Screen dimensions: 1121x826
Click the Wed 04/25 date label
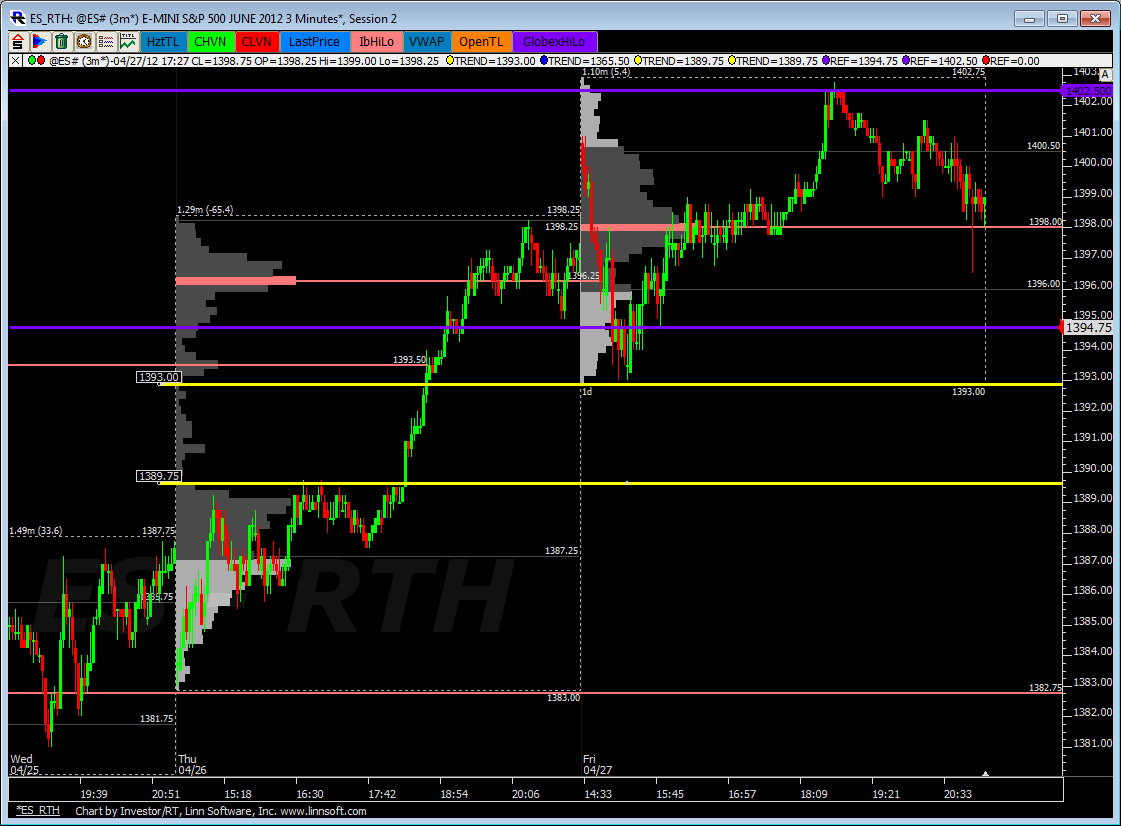pyautogui.click(x=24, y=764)
